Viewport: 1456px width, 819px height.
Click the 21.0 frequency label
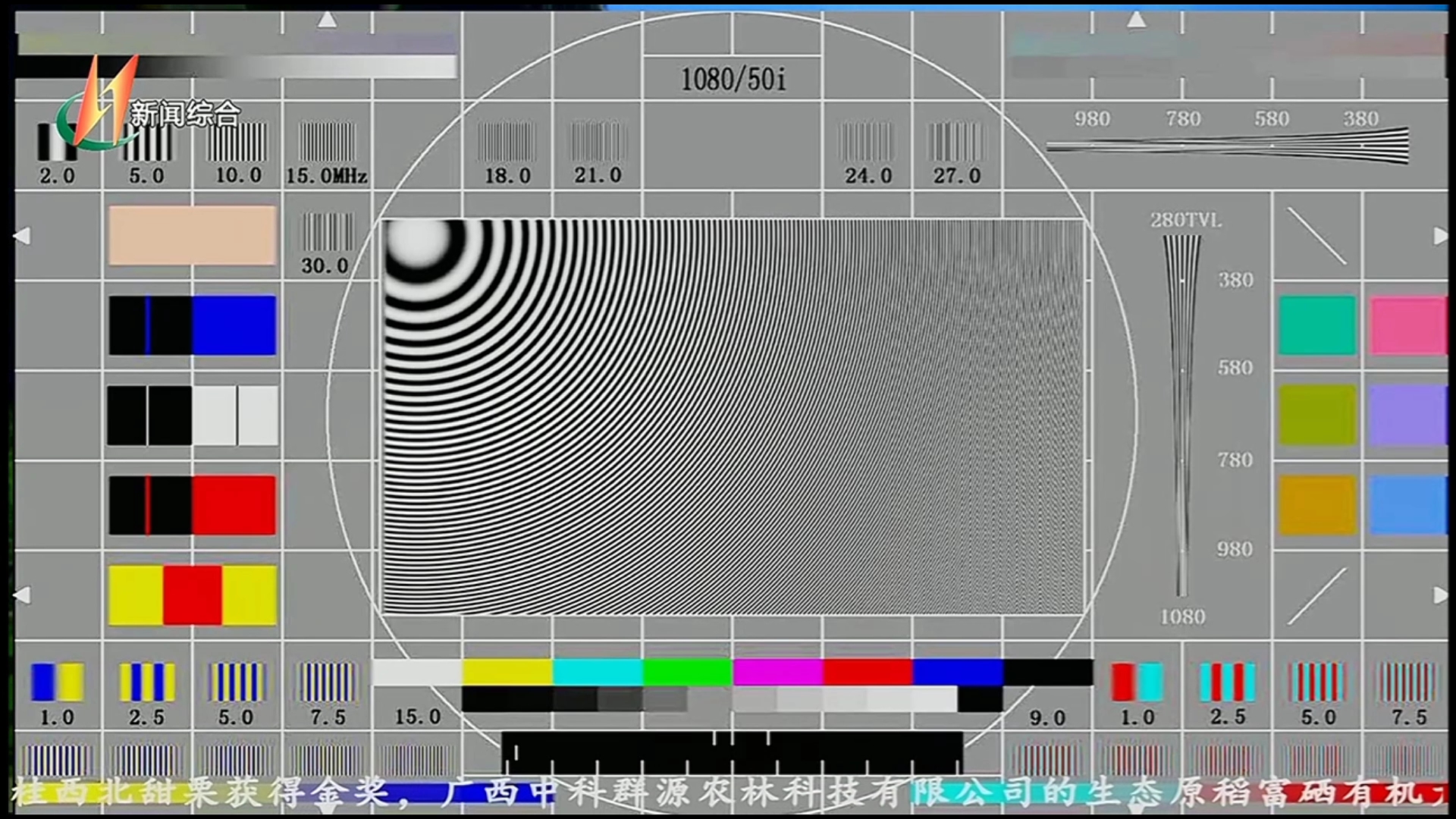coord(598,175)
